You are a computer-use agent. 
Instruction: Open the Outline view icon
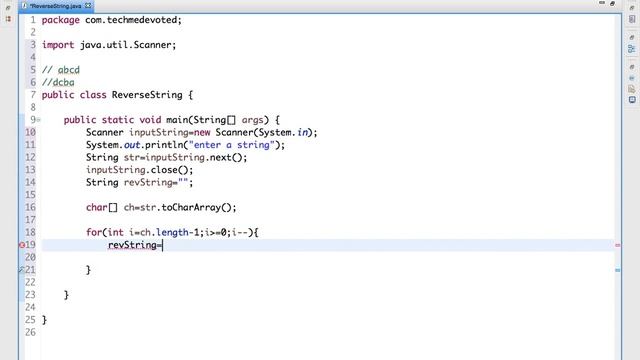pos(632,49)
